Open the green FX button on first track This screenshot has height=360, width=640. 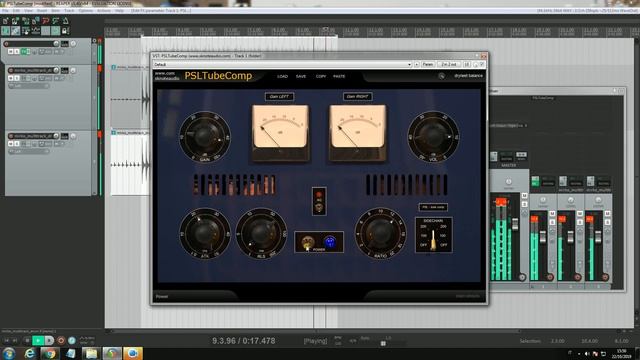25,52
